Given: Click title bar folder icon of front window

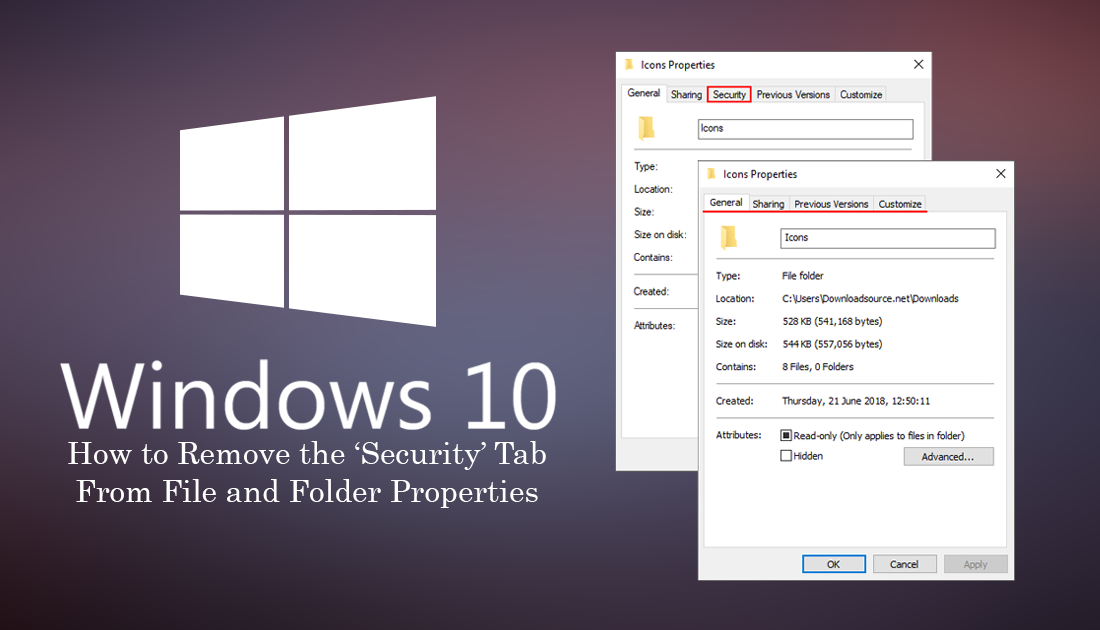Looking at the screenshot, I should click(711, 173).
